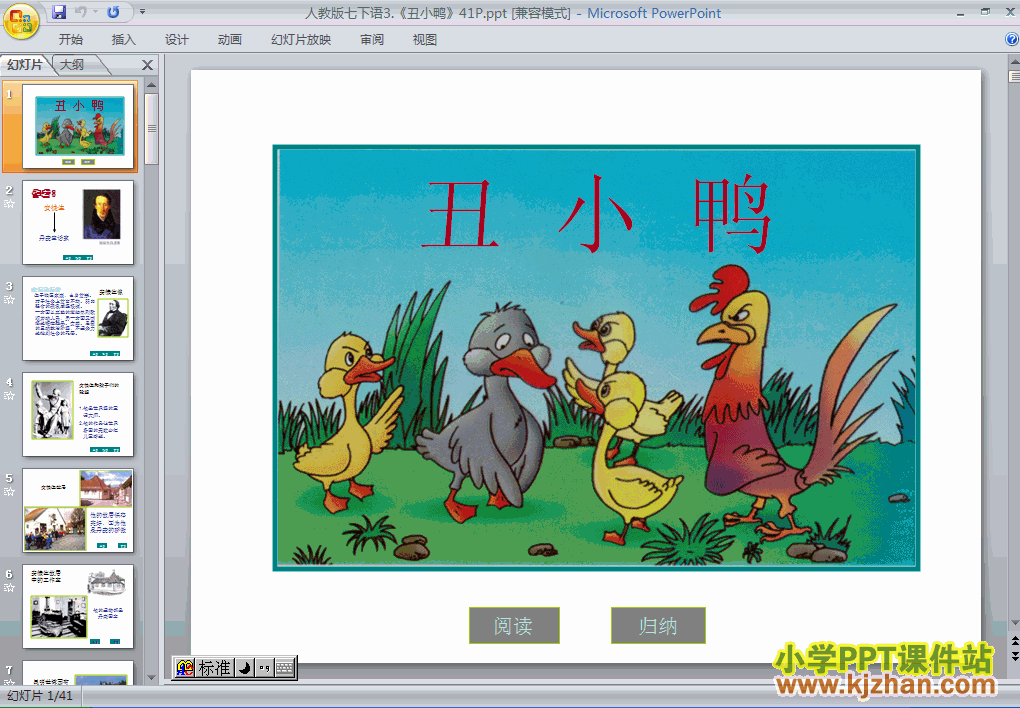This screenshot has width=1020, height=708.
Task: Select slide 6 thumbnail with room photo
Action: [x=78, y=606]
